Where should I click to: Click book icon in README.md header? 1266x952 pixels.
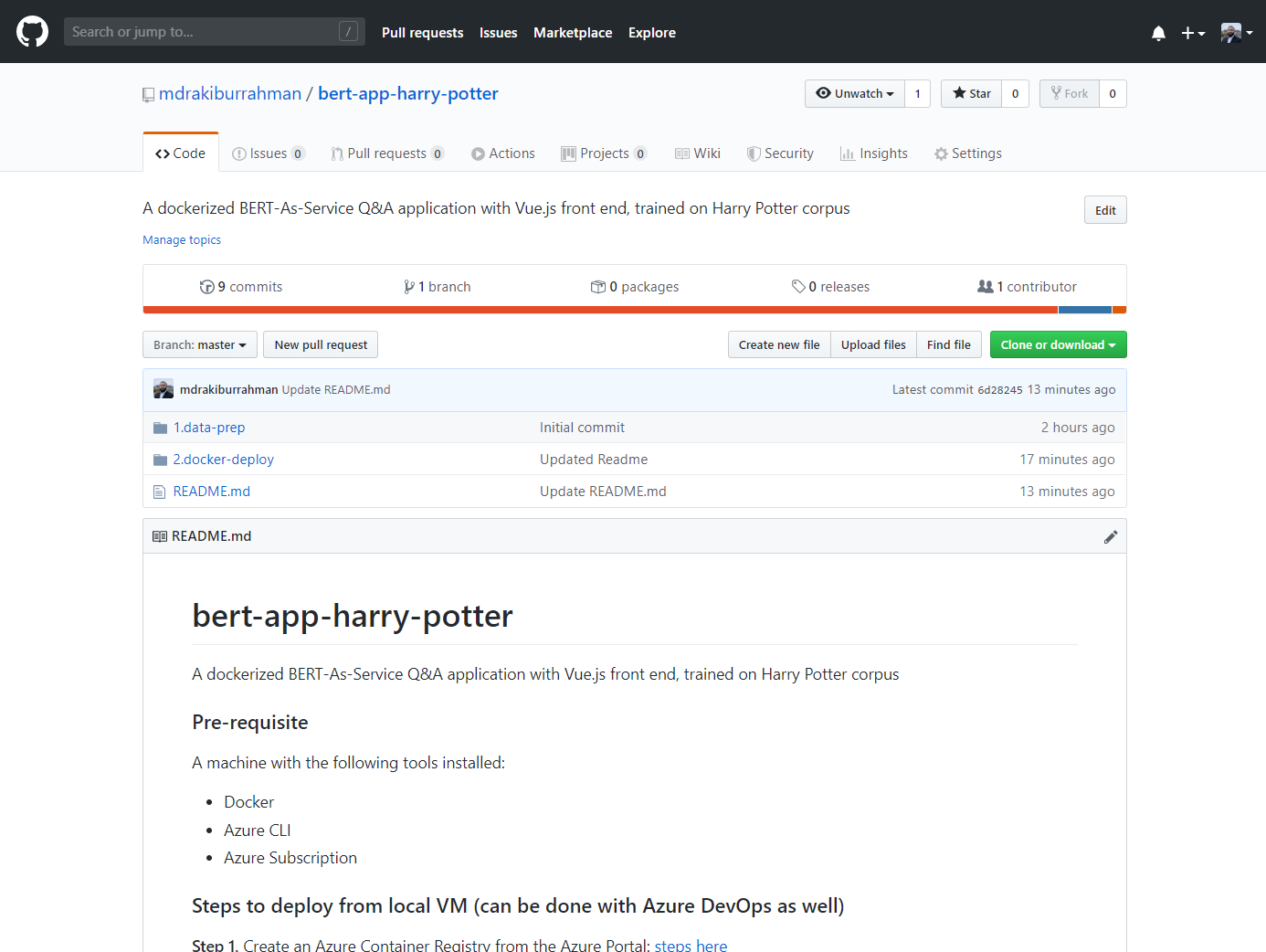160,536
